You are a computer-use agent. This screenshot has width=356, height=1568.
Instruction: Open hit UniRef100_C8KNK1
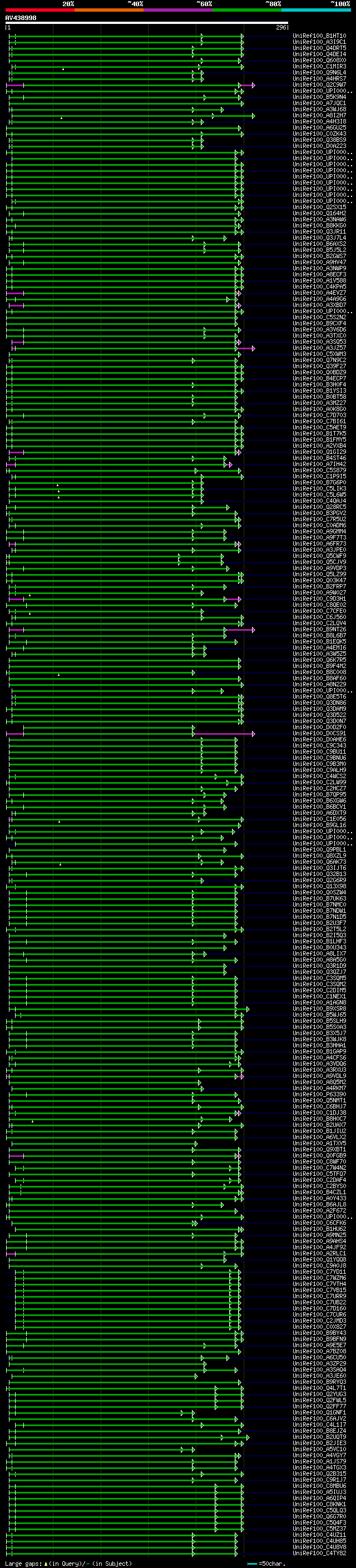pyautogui.click(x=319, y=1503)
